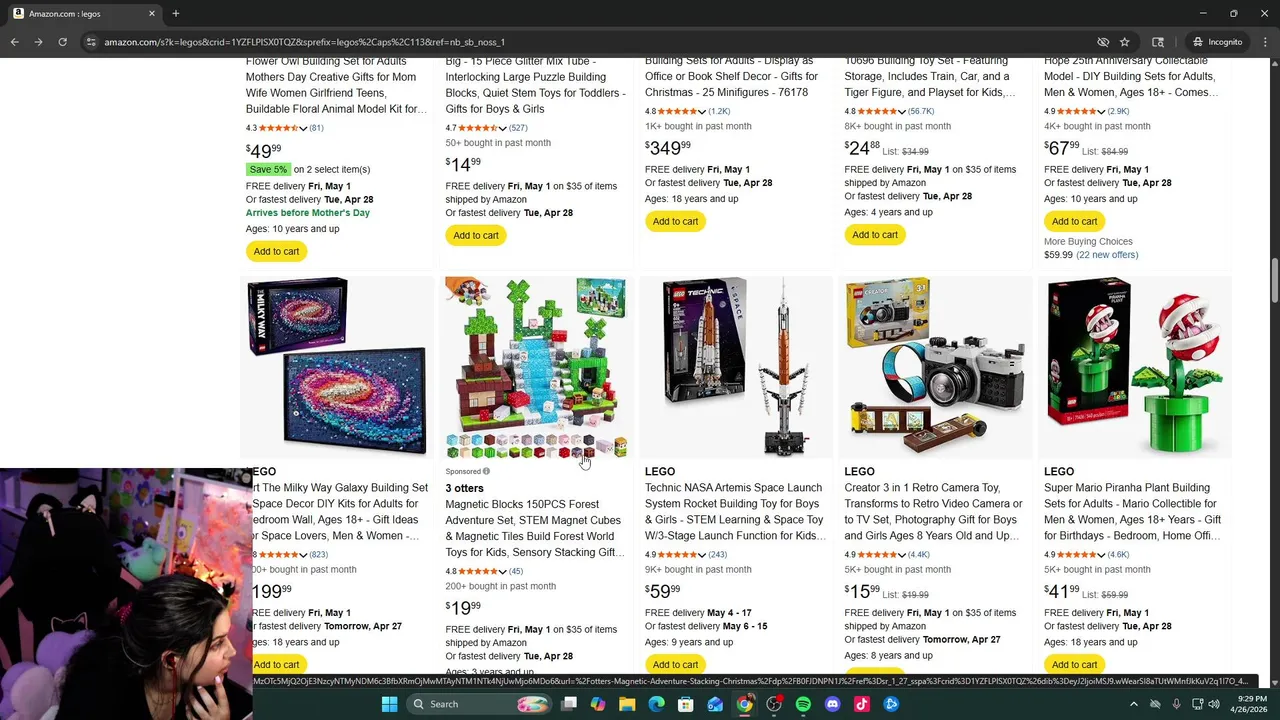Screen dimensions: 1280x720
Task: Open Discord from the taskbar
Action: click(832, 704)
